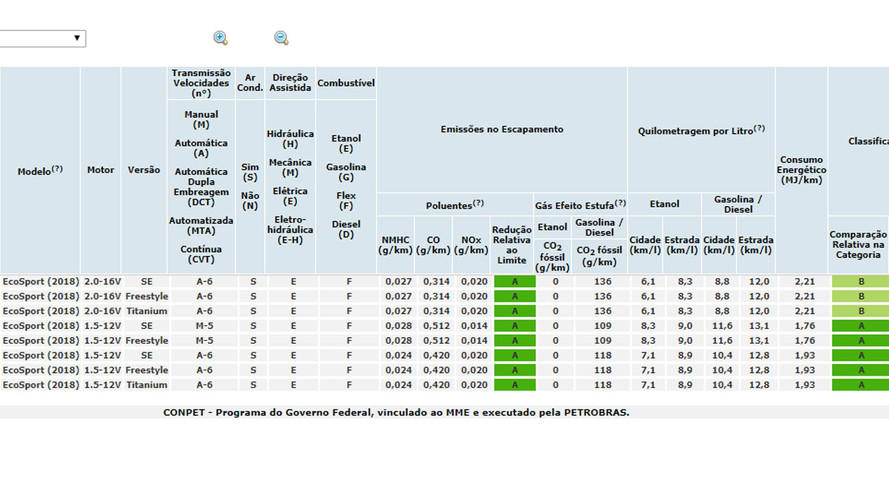The height and width of the screenshot is (500, 889).
Task: Click the zoom in magnifier icon
Action: 220,38
